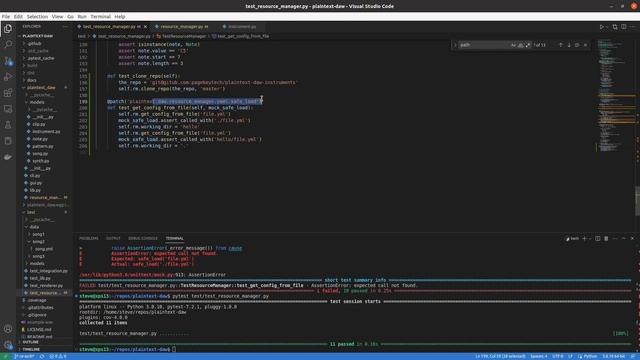
Task: Expand the song1 folder
Action: pyautogui.click(x=38, y=234)
